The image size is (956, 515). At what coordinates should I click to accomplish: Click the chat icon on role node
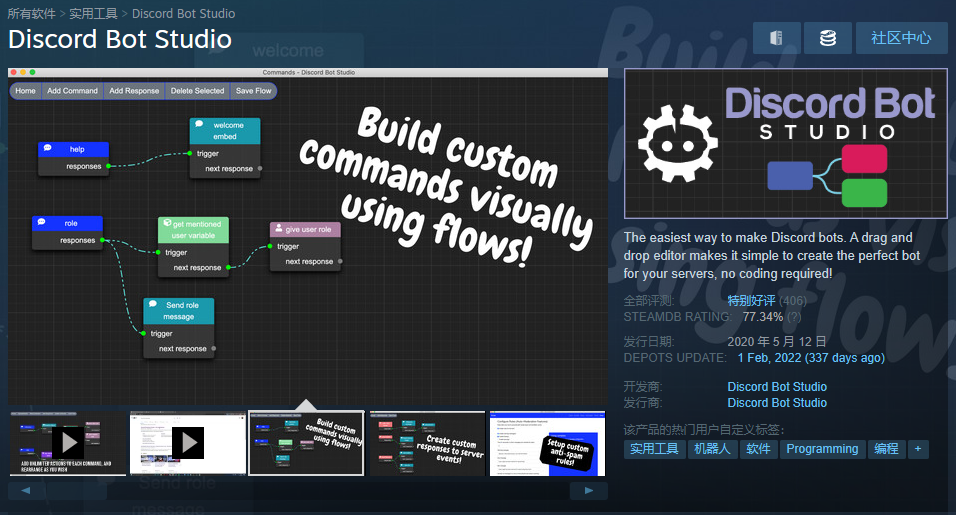(41, 222)
